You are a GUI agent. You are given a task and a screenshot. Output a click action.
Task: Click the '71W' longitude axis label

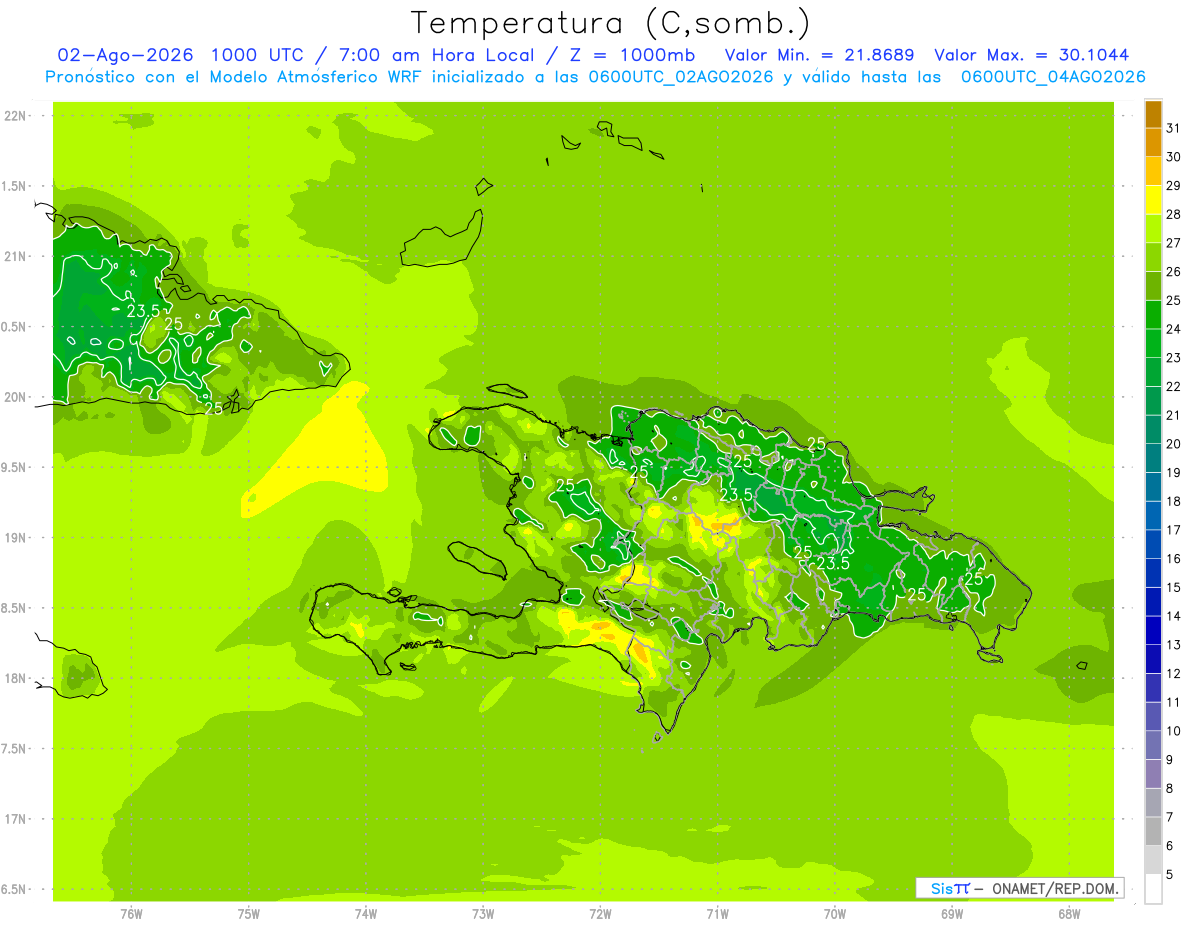717,913
